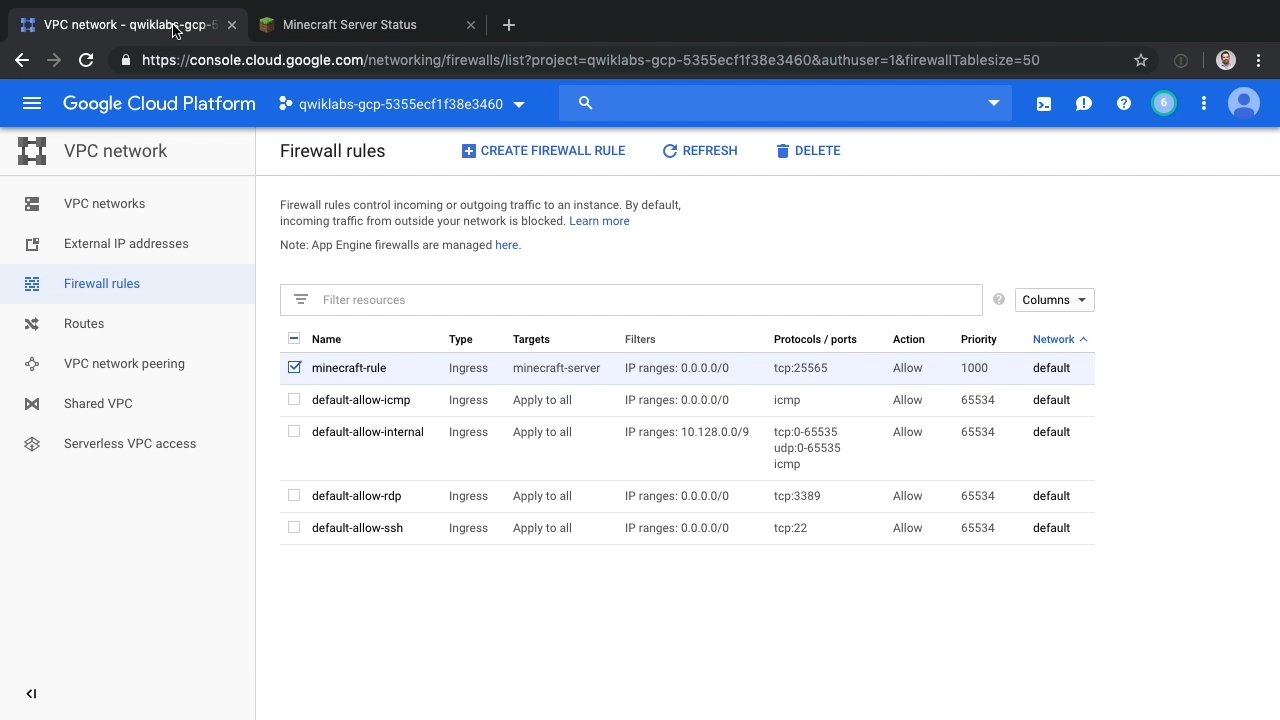Open the project selector dropdown
Viewport: 1280px width, 720px height.
coord(402,104)
